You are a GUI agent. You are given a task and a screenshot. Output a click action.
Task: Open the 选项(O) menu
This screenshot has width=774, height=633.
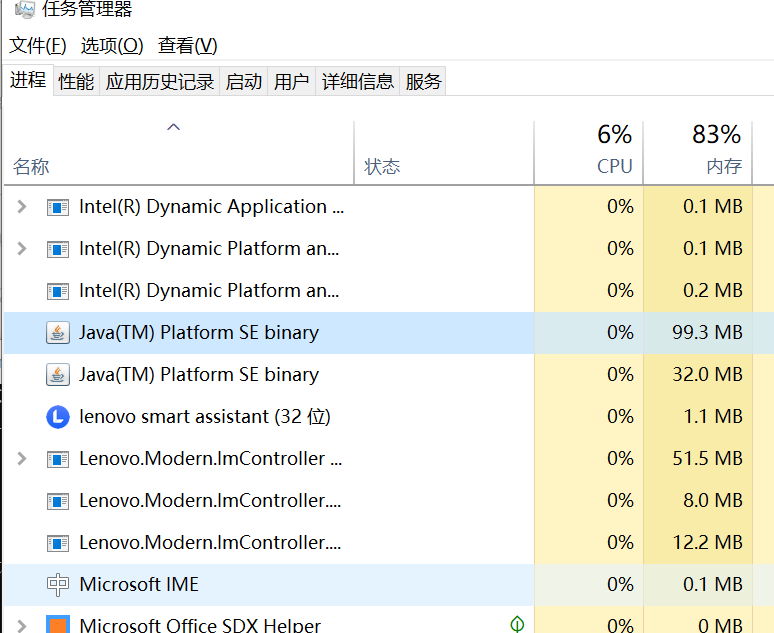(x=112, y=45)
